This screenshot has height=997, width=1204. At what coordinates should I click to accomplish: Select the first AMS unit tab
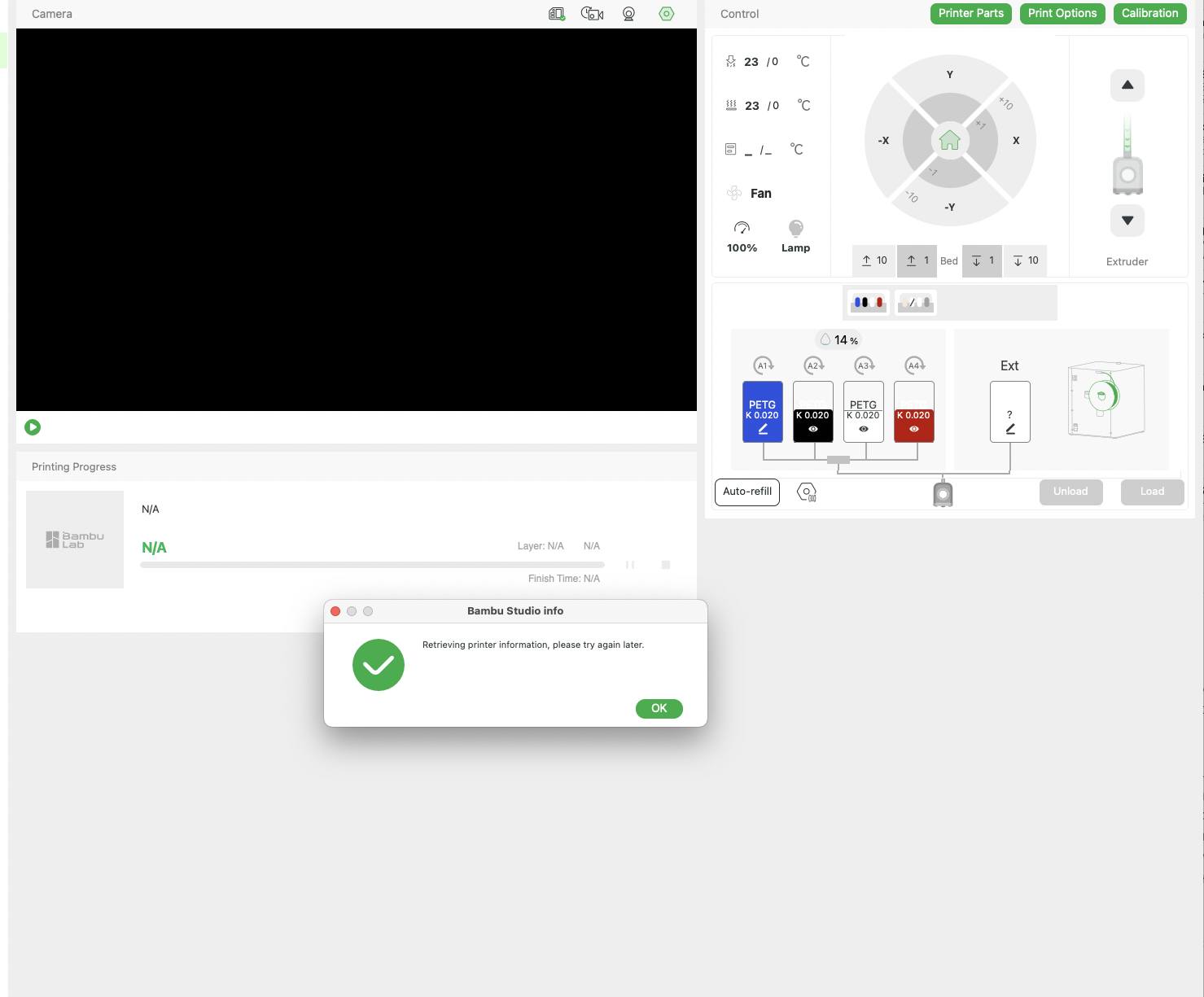pyautogui.click(x=869, y=303)
